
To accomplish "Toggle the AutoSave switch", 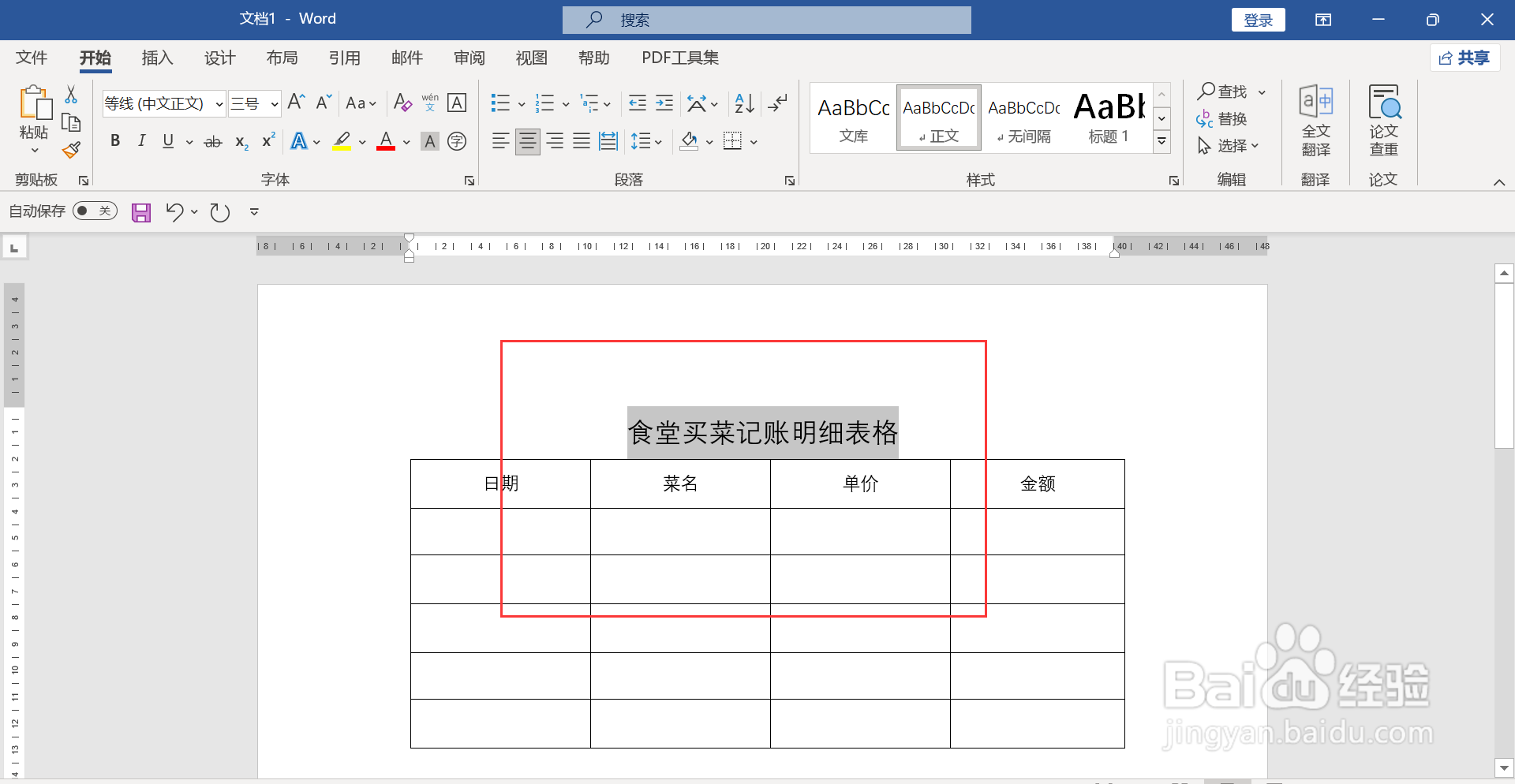I will pos(95,211).
